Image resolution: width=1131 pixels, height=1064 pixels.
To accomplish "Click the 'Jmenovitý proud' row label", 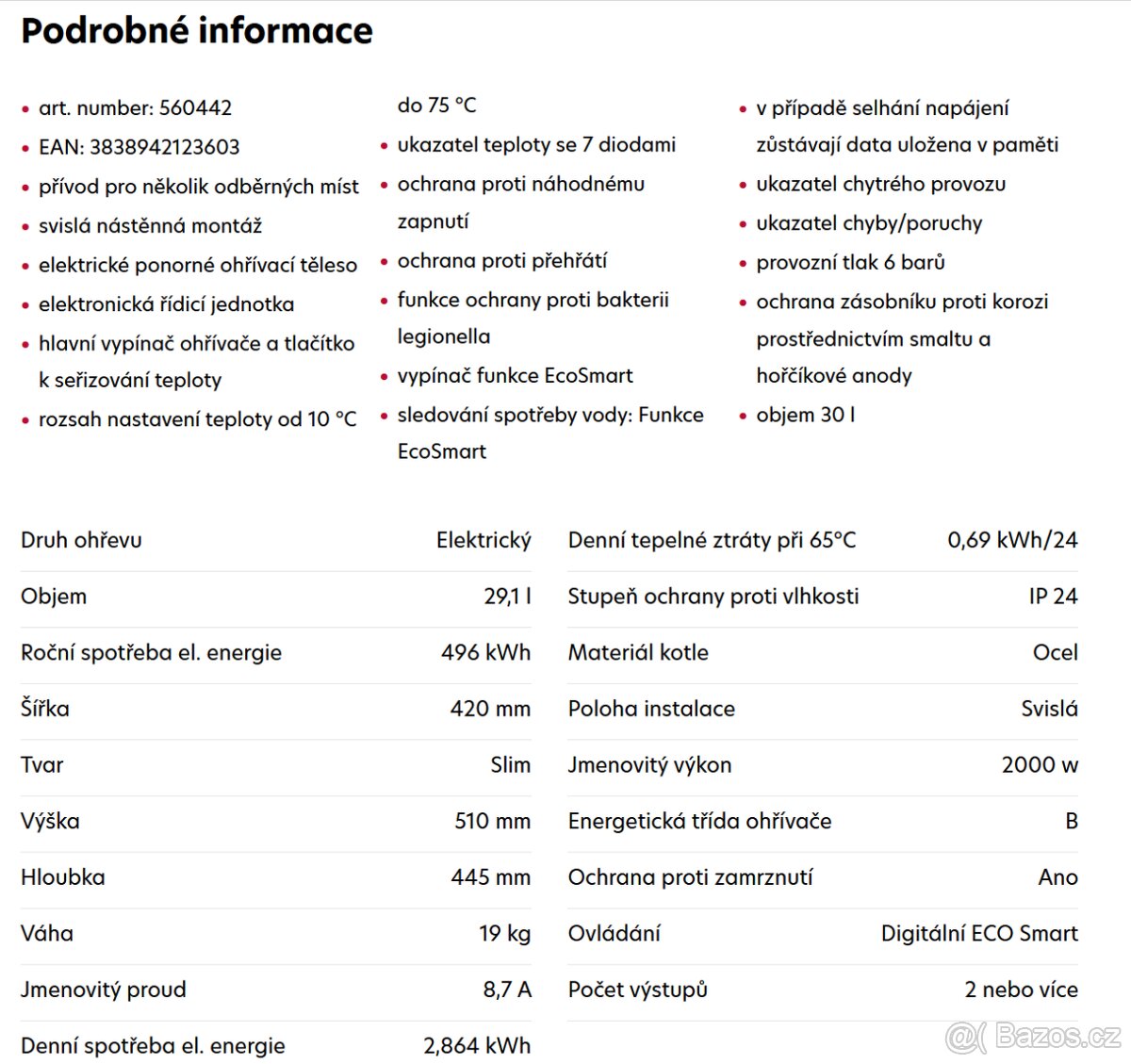I will 104,990.
